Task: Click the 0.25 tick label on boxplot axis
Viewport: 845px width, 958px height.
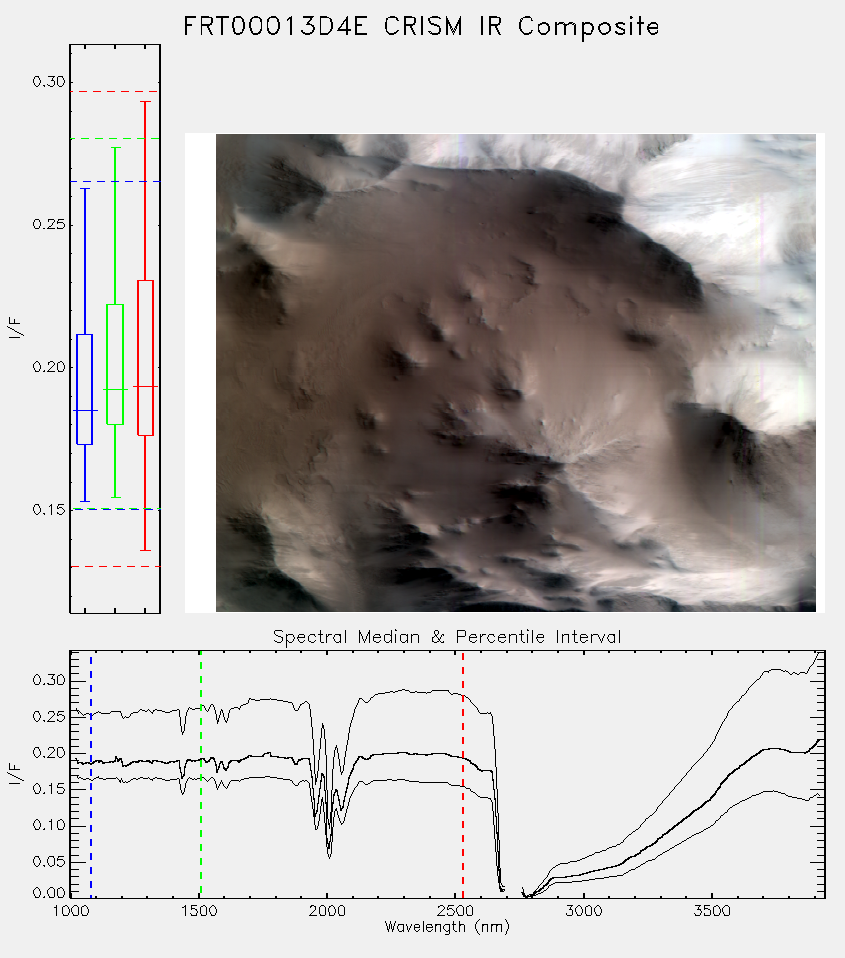Action: pos(48,224)
